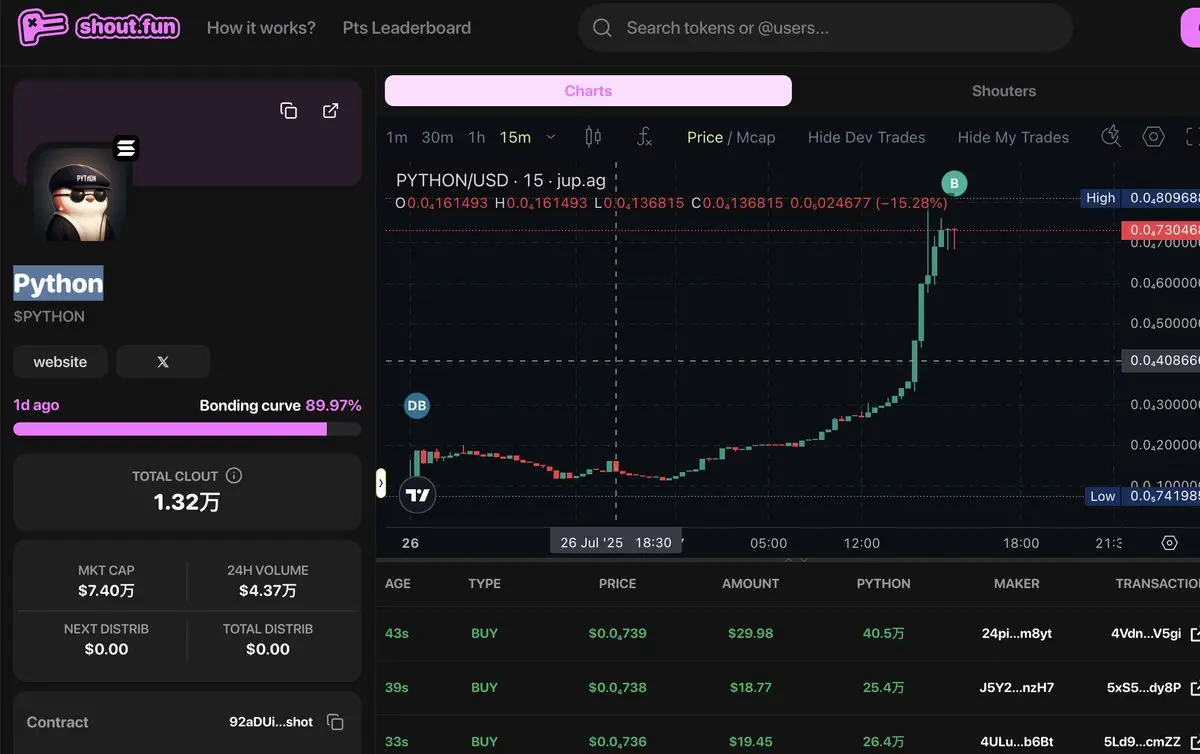The width and height of the screenshot is (1200, 754).
Task: Click the MKT CAP $7.40万 value
Action: coord(106,591)
